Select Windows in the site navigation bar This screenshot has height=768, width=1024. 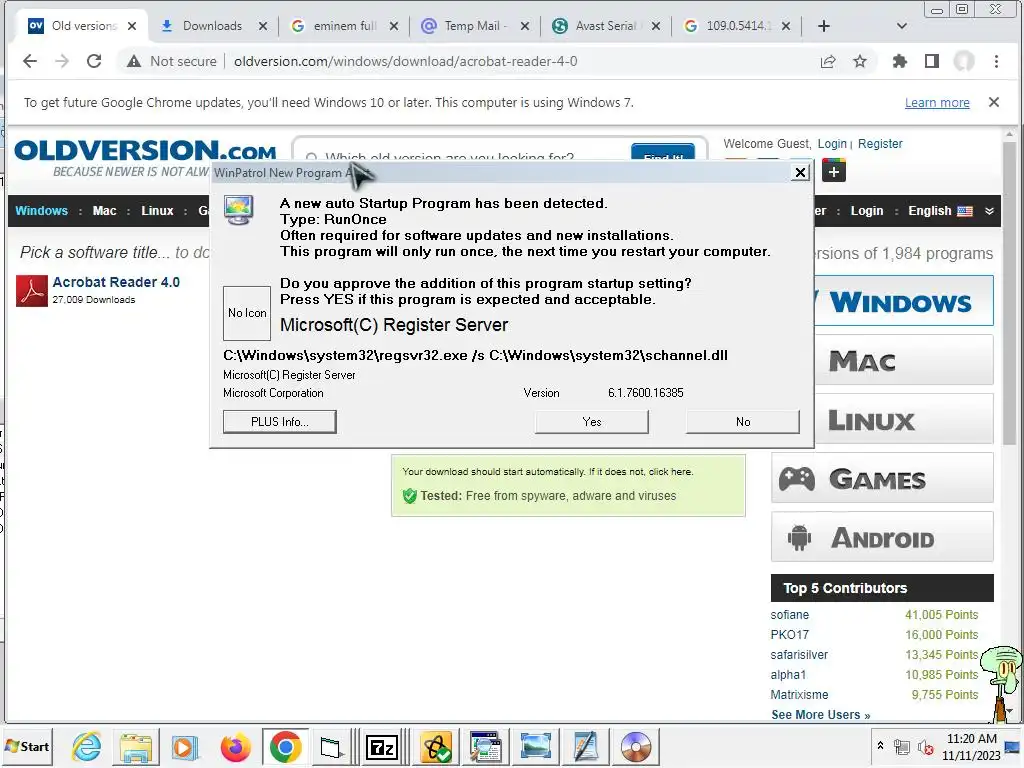(x=41, y=211)
